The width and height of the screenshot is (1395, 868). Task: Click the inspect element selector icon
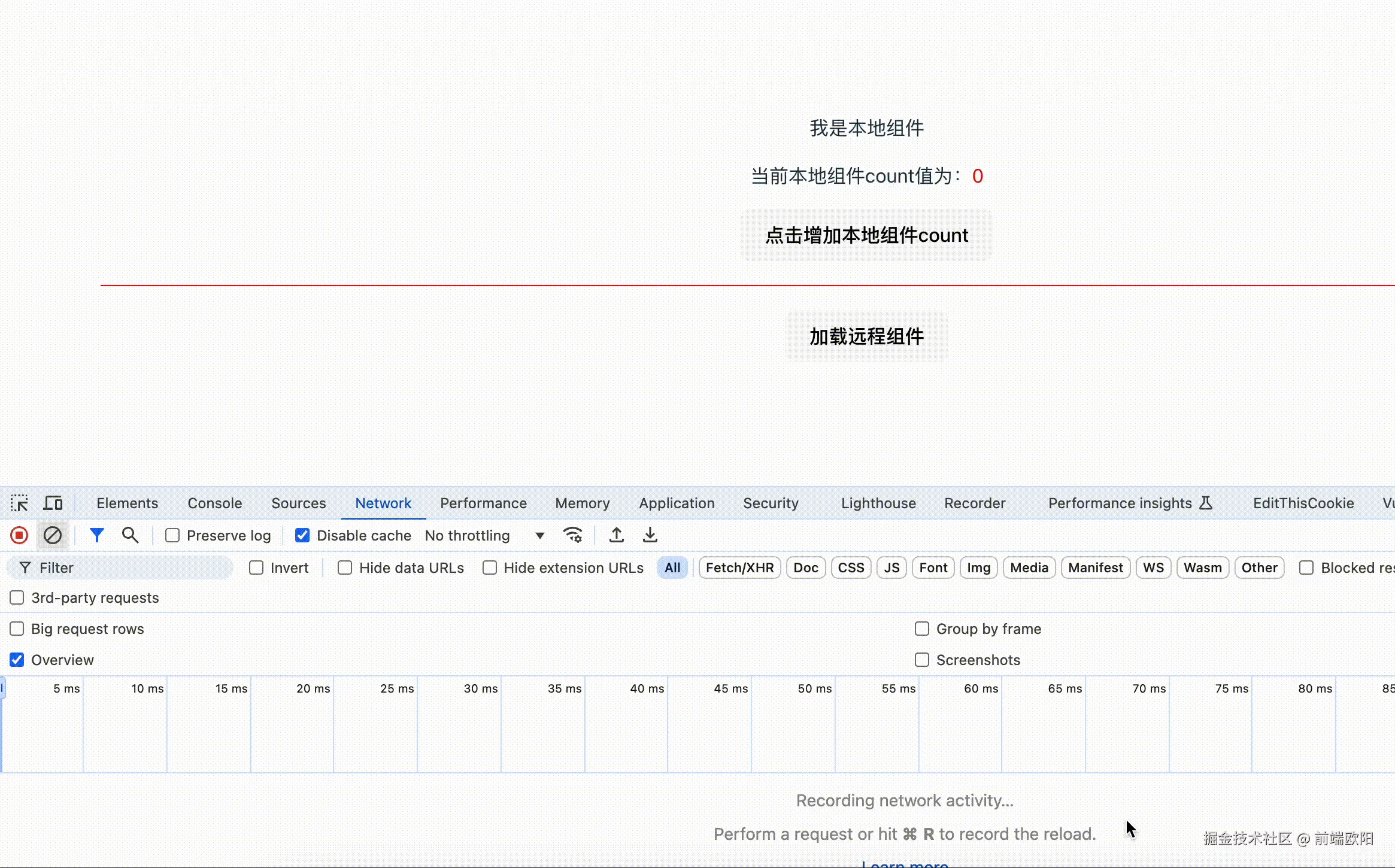click(x=19, y=503)
